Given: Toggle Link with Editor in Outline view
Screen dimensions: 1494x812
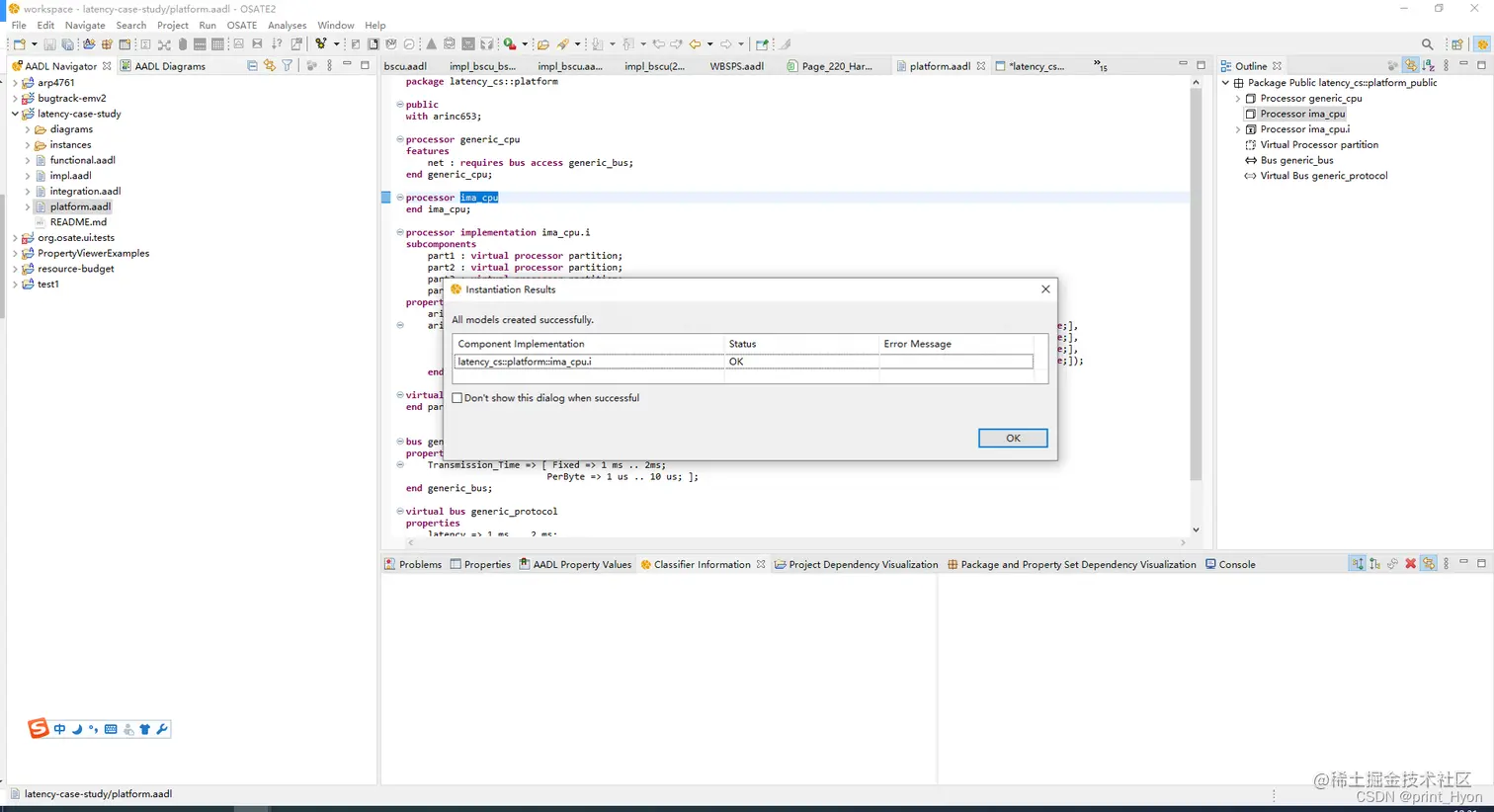Looking at the screenshot, I should [x=1410, y=65].
